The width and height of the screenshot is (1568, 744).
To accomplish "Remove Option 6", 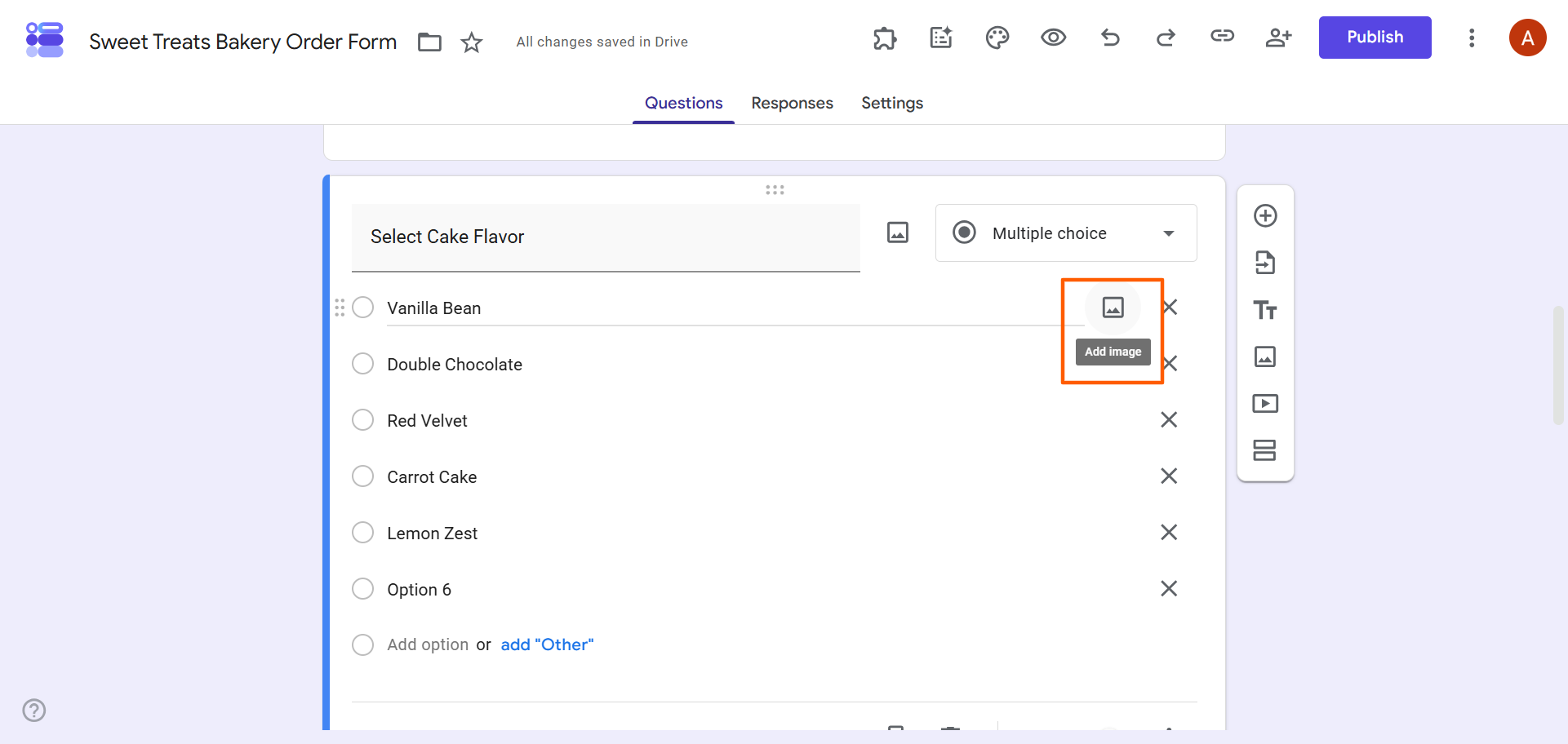I will [1169, 588].
